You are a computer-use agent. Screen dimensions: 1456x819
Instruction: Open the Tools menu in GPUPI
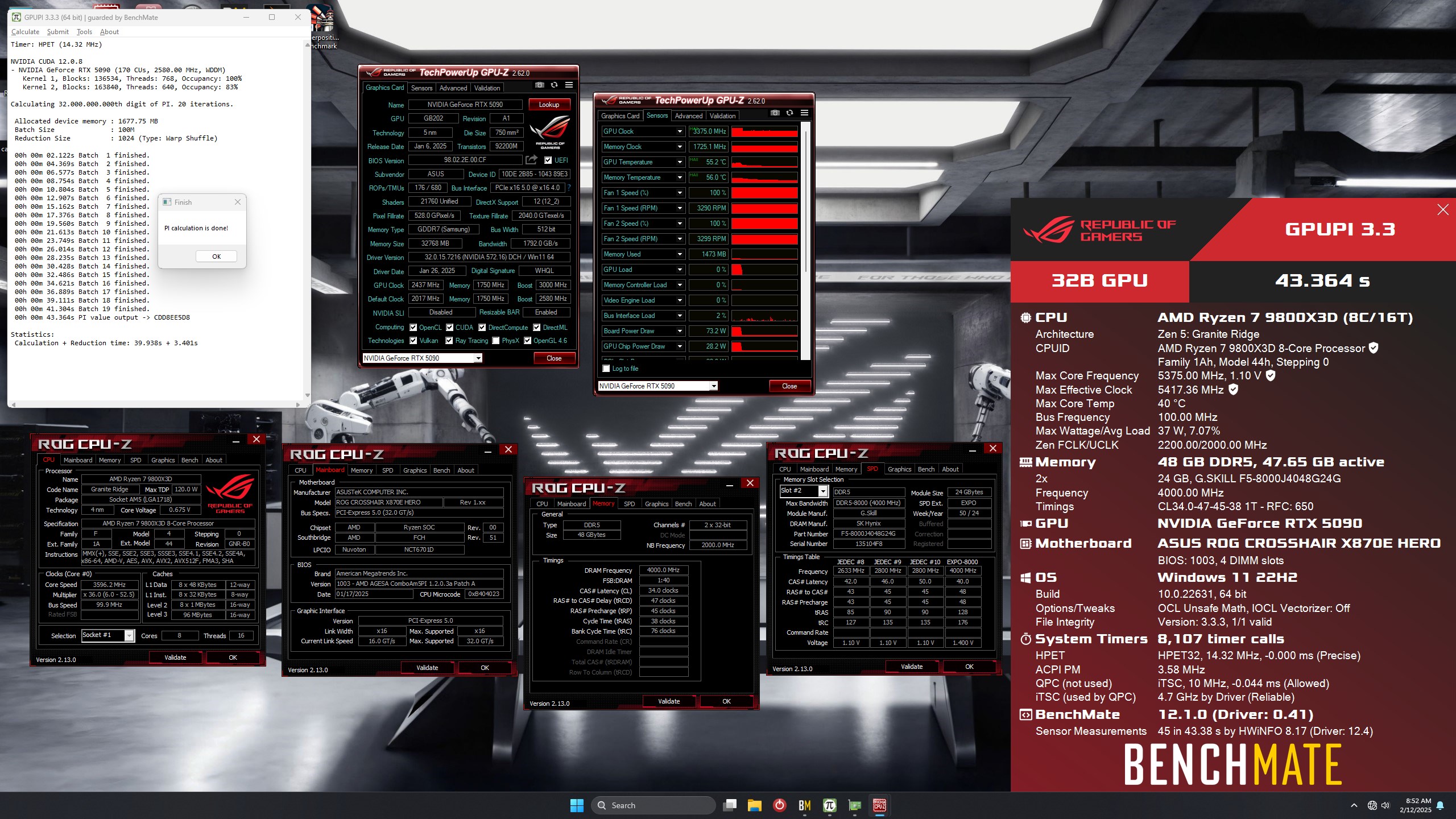pos(84,32)
